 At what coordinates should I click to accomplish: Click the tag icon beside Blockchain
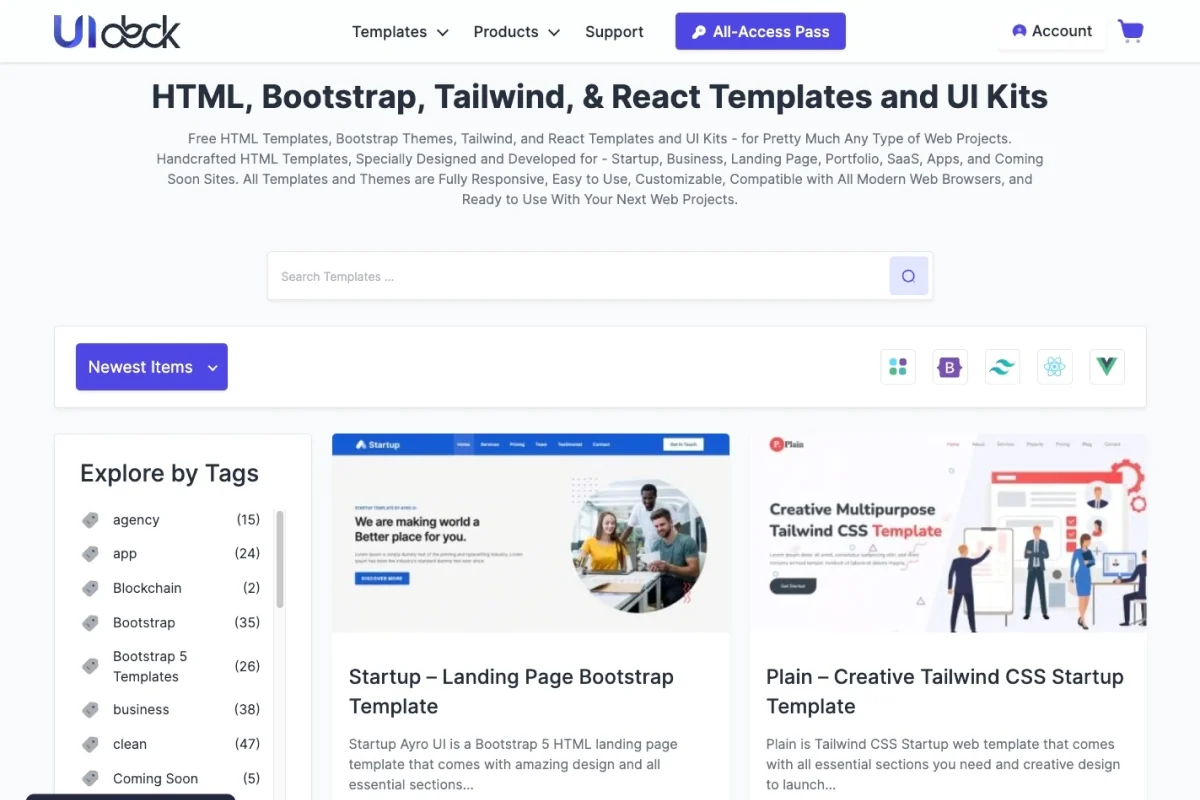coord(90,588)
